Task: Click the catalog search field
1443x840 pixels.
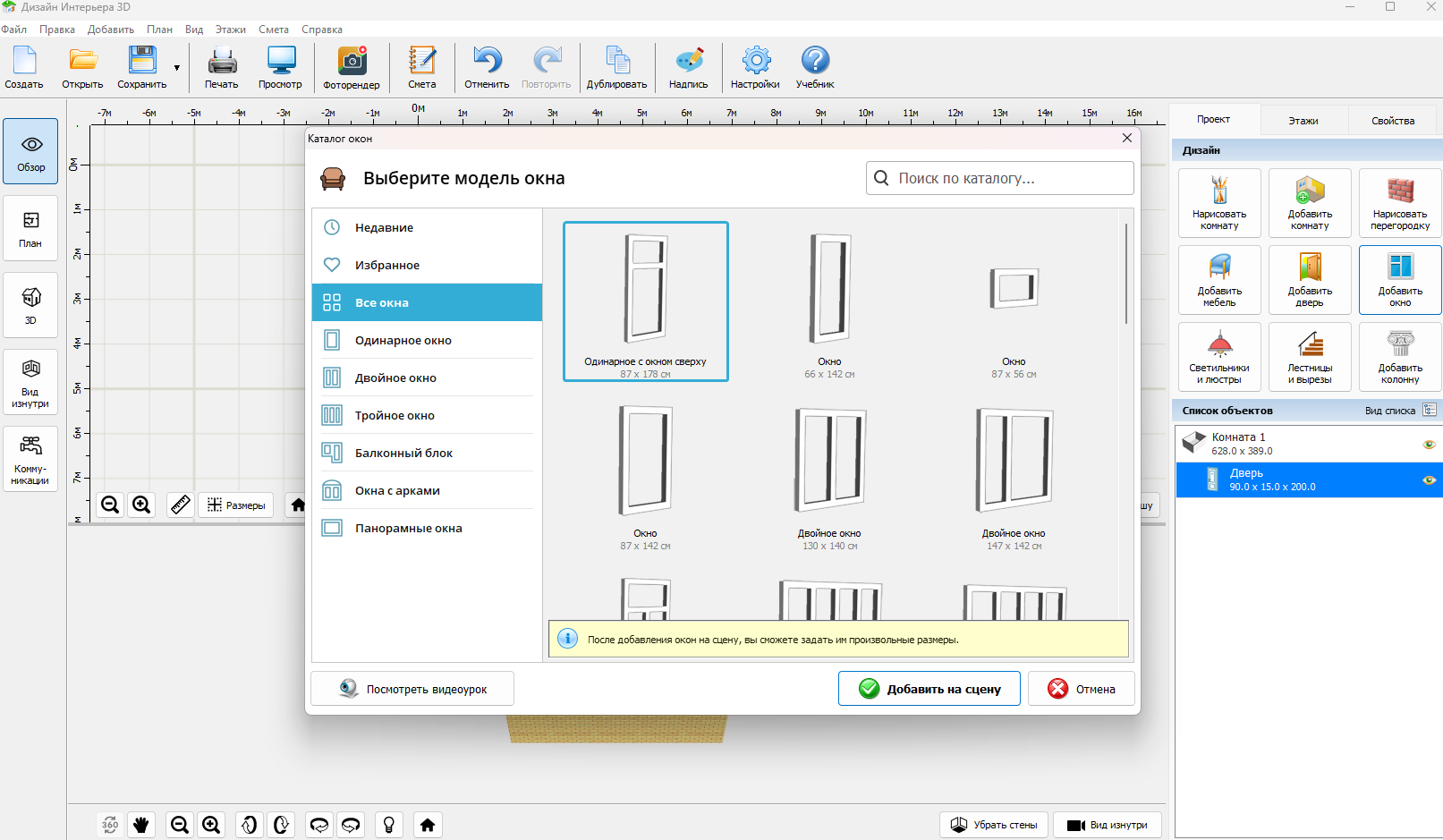Action: [x=1000, y=178]
